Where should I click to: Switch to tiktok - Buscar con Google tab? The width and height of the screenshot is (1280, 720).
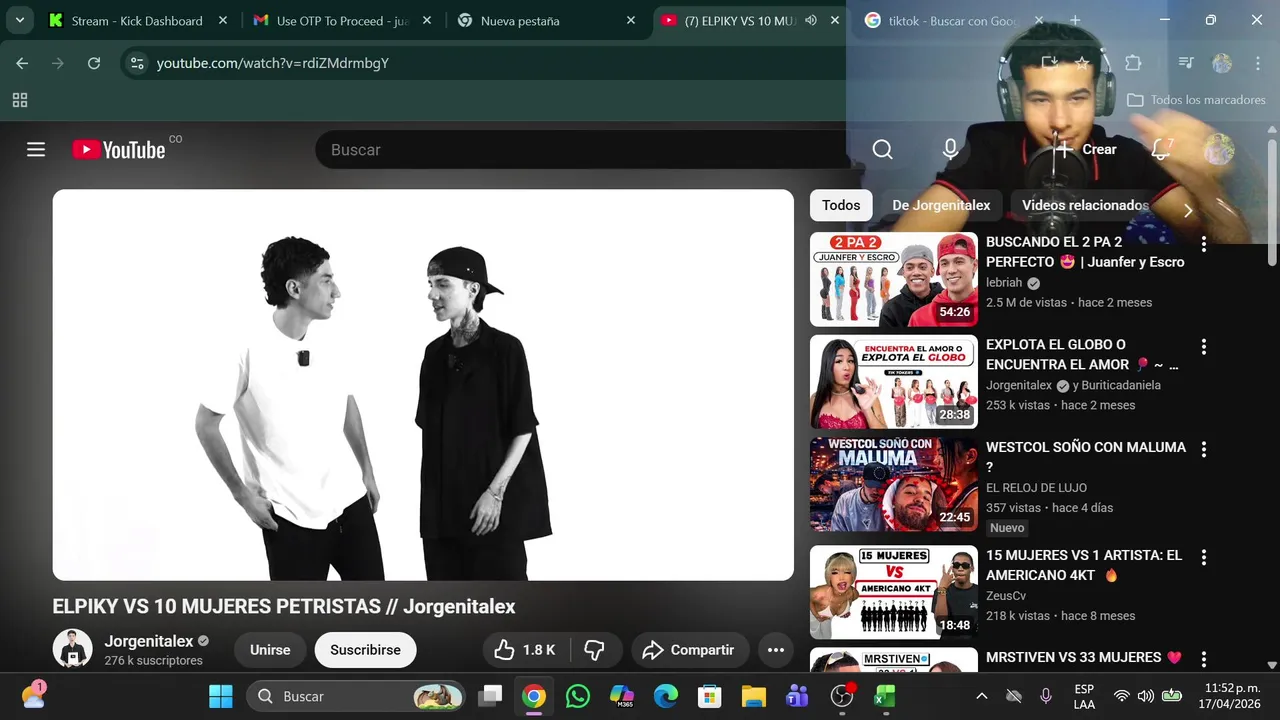(952, 20)
